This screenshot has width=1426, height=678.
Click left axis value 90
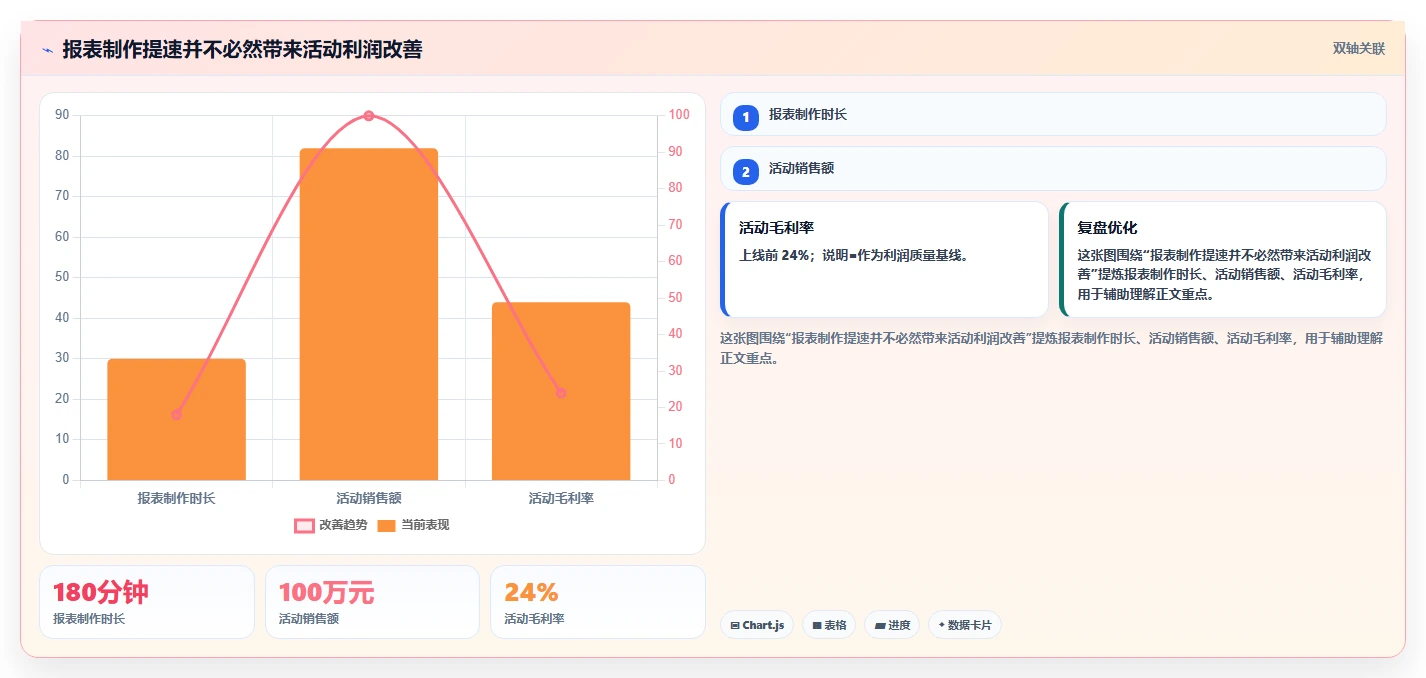(x=63, y=115)
